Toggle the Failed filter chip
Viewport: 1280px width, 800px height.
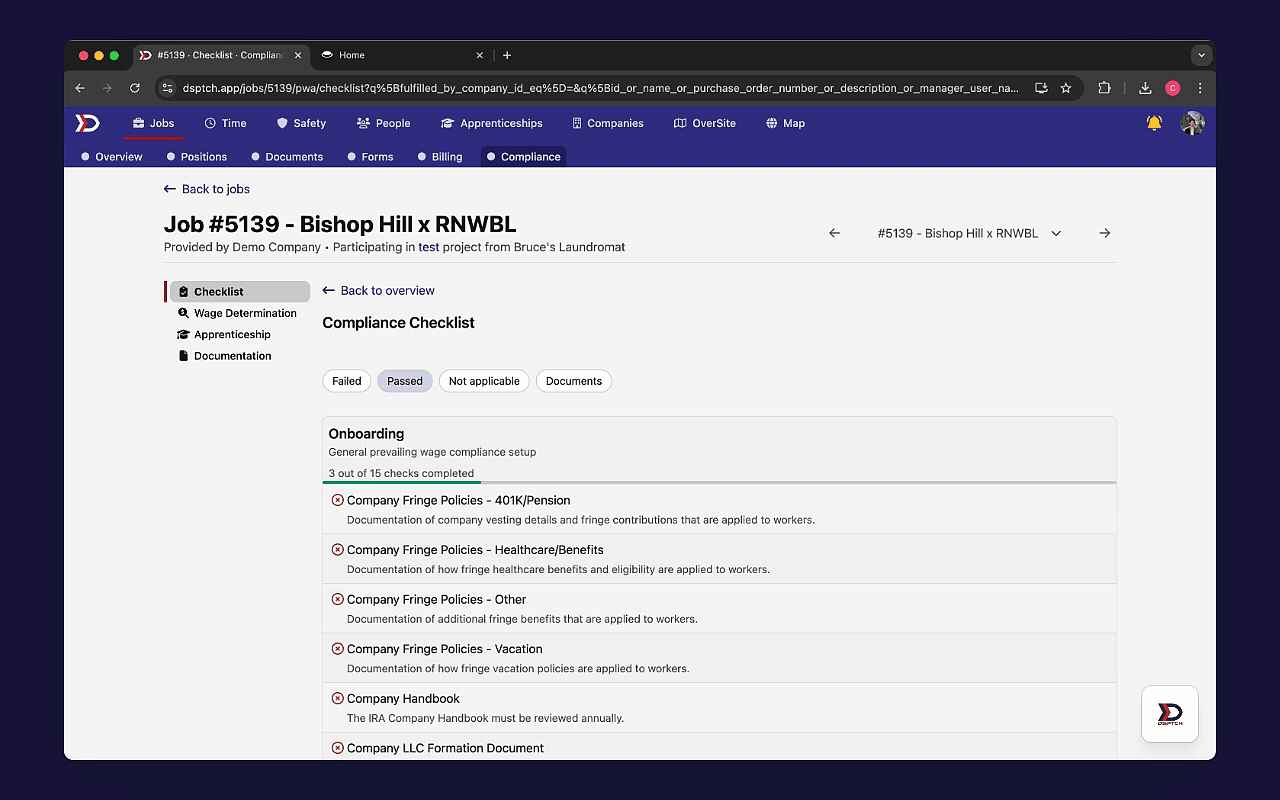pyautogui.click(x=347, y=381)
